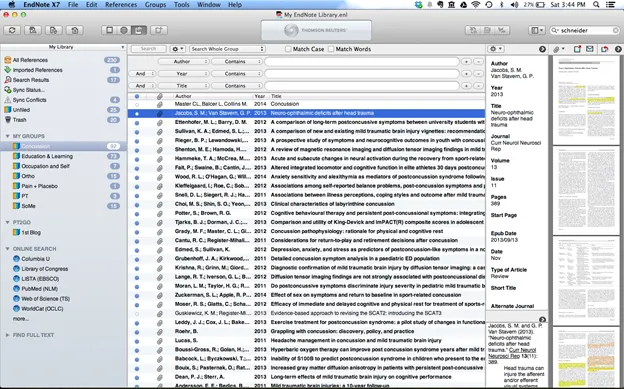Image resolution: width=624 pixels, height=389 pixels.
Task: Switch to Online Search Mode globe
Action: pos(124,30)
